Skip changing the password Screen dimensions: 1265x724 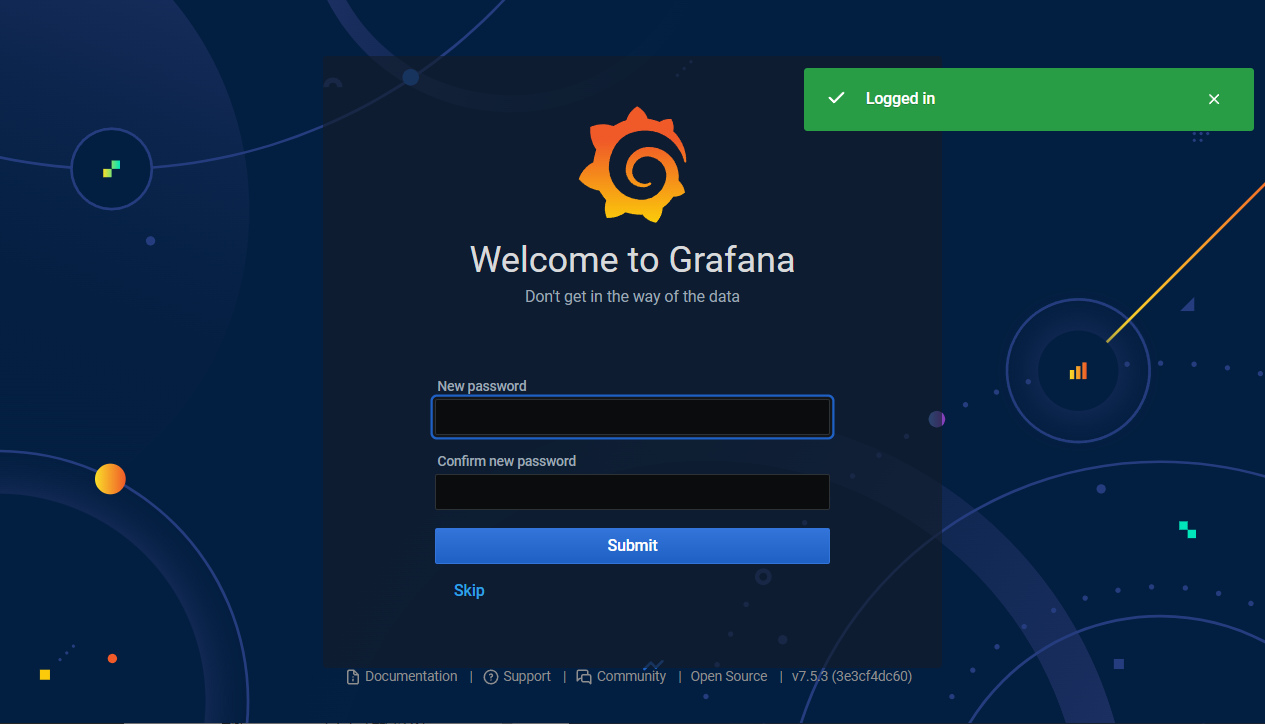click(469, 590)
